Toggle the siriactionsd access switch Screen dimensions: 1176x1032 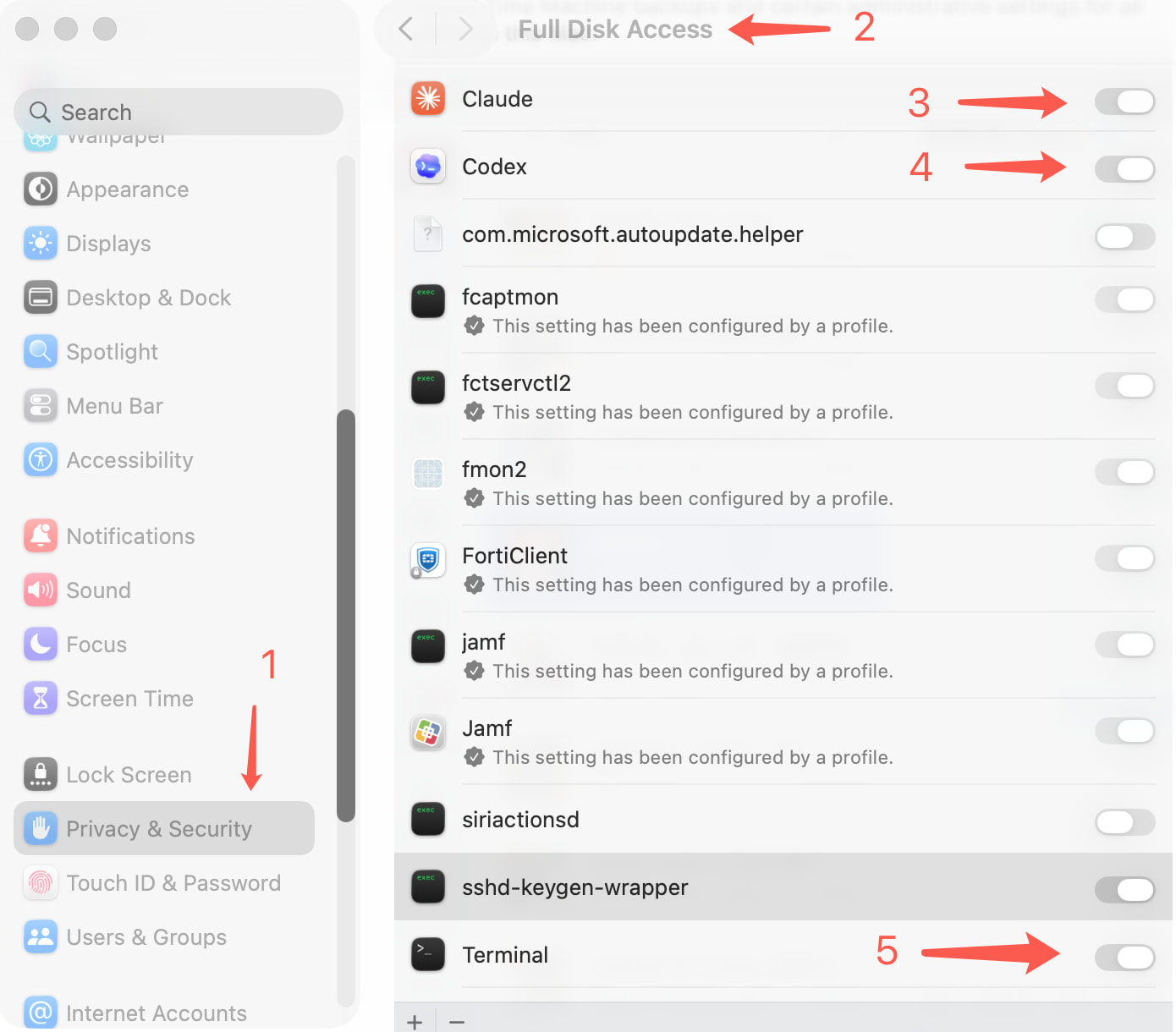click(x=1124, y=822)
